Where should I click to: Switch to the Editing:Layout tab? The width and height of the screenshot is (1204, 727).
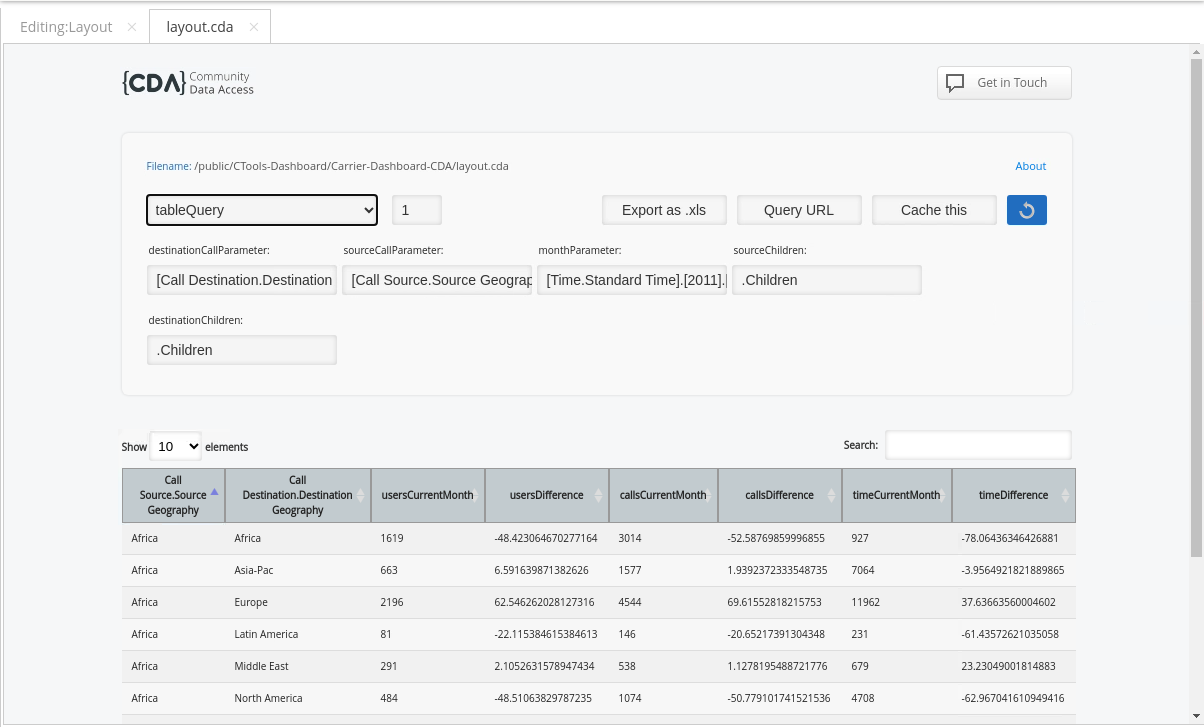pyautogui.click(x=66, y=27)
